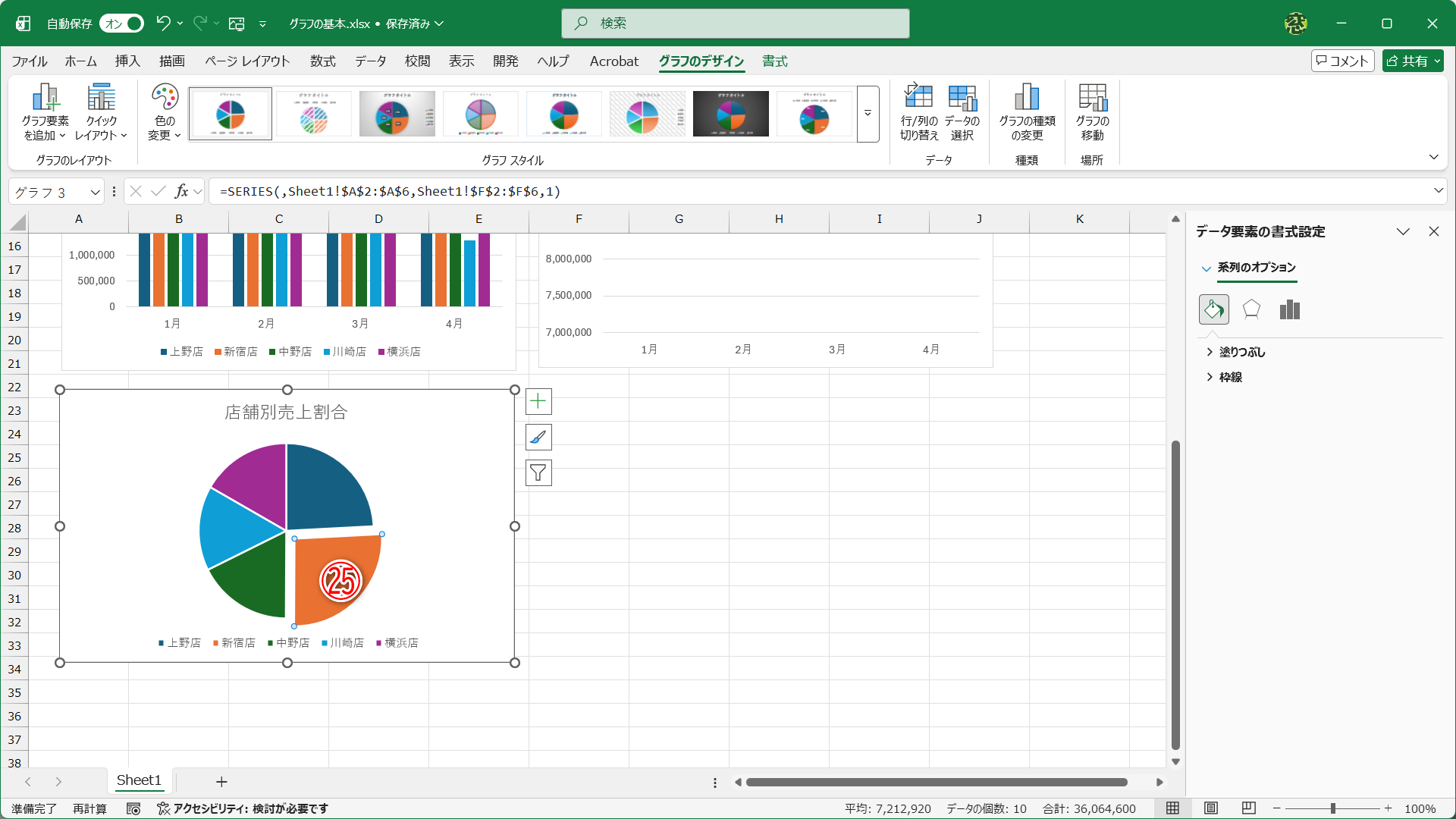The width and height of the screenshot is (1456, 819).
Task: Toggle the AutoSave (自動保存) switch
Action: 122,24
